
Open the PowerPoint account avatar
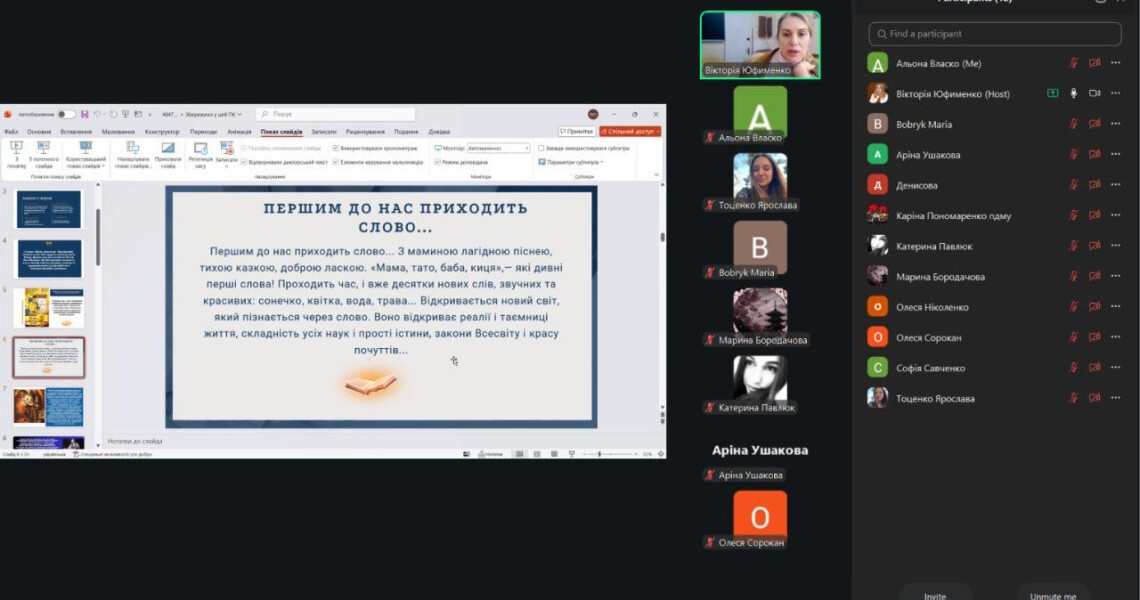pyautogui.click(x=593, y=114)
